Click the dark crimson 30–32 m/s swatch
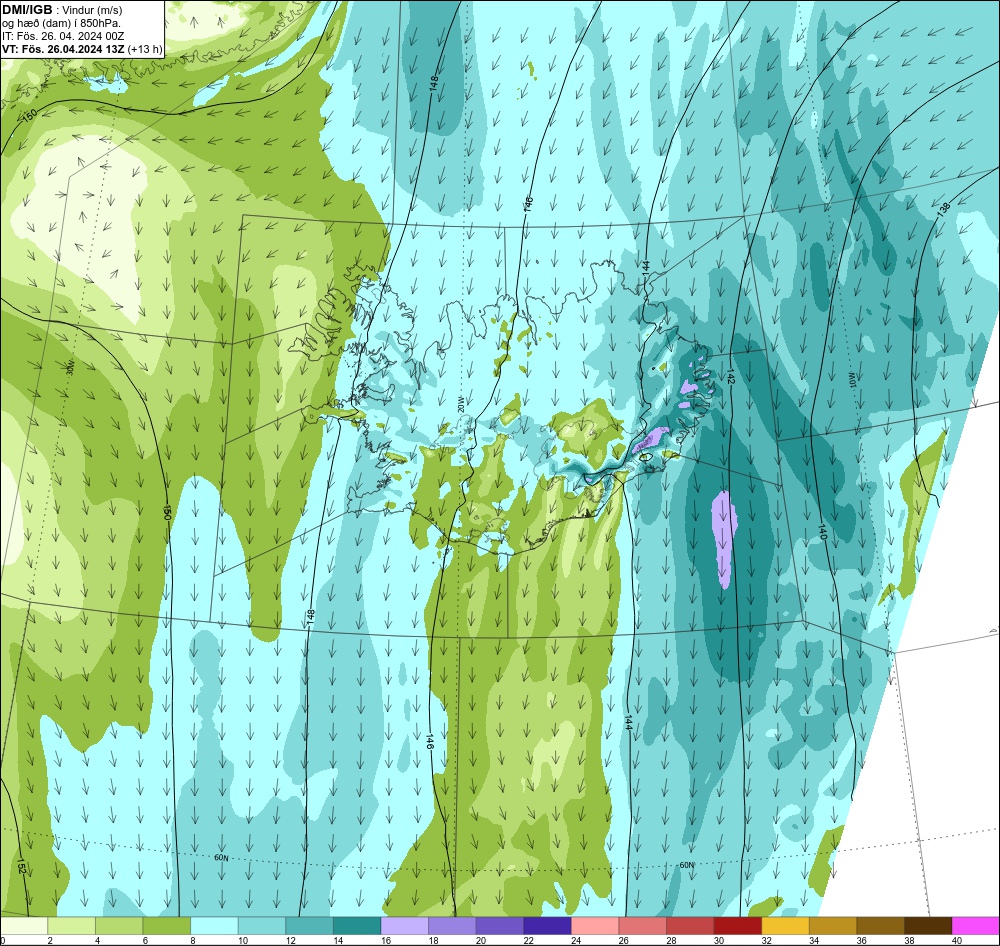This screenshot has width=1000, height=946. point(737,926)
